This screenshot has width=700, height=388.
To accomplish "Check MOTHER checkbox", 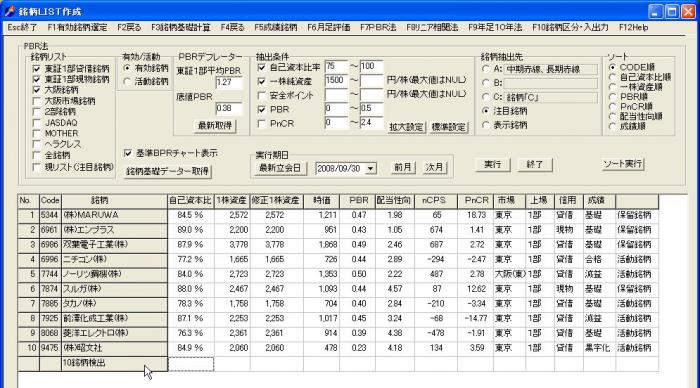I will (x=37, y=134).
